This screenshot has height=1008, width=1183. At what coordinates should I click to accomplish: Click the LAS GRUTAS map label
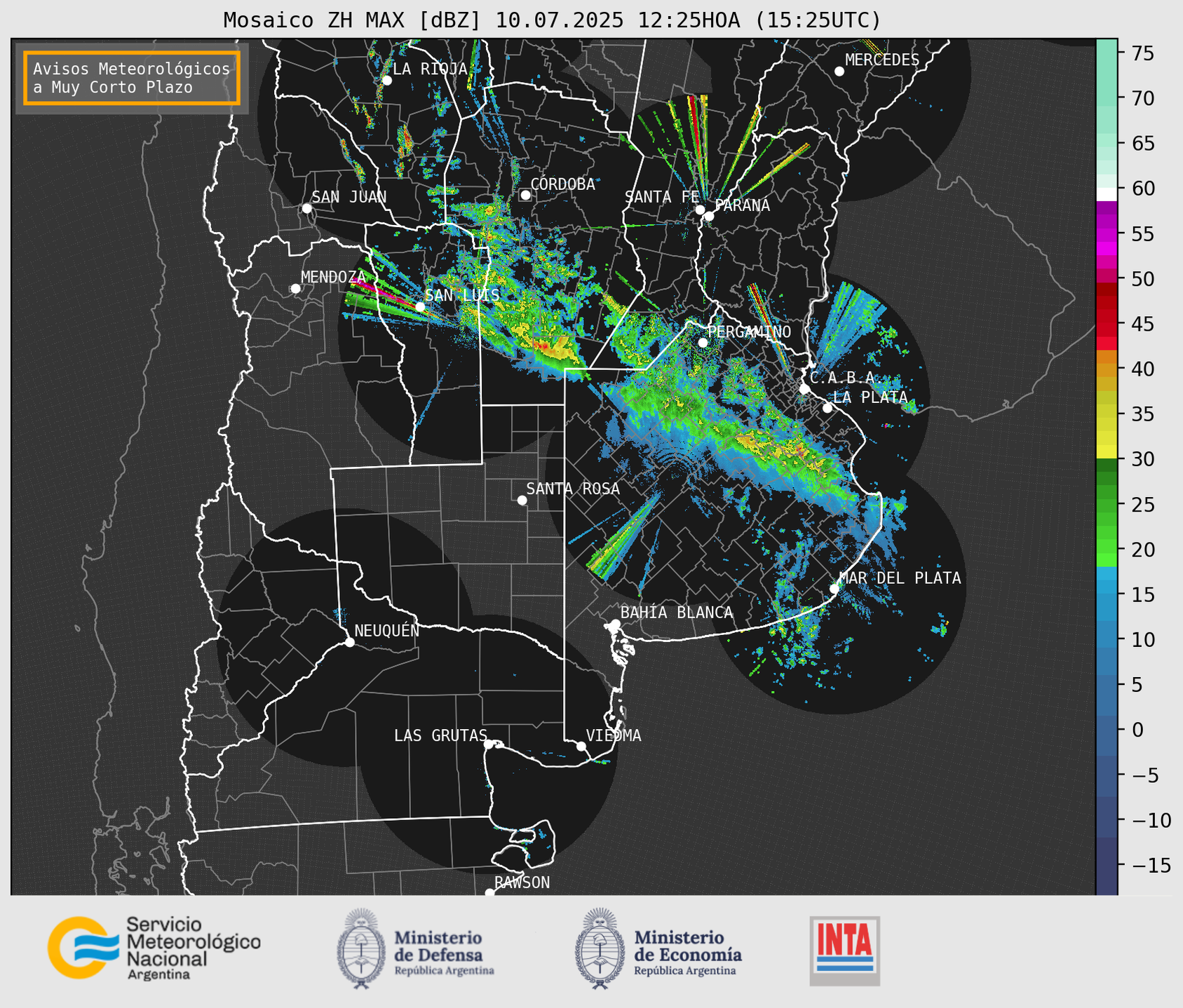440,735
